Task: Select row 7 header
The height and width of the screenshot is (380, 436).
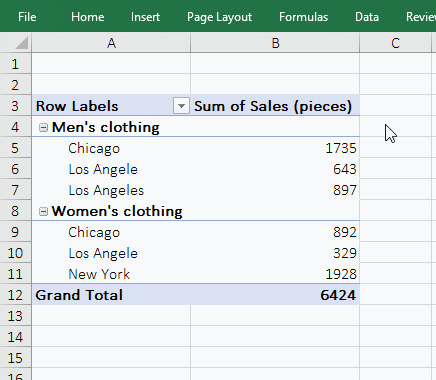Action: pyautogui.click(x=15, y=190)
